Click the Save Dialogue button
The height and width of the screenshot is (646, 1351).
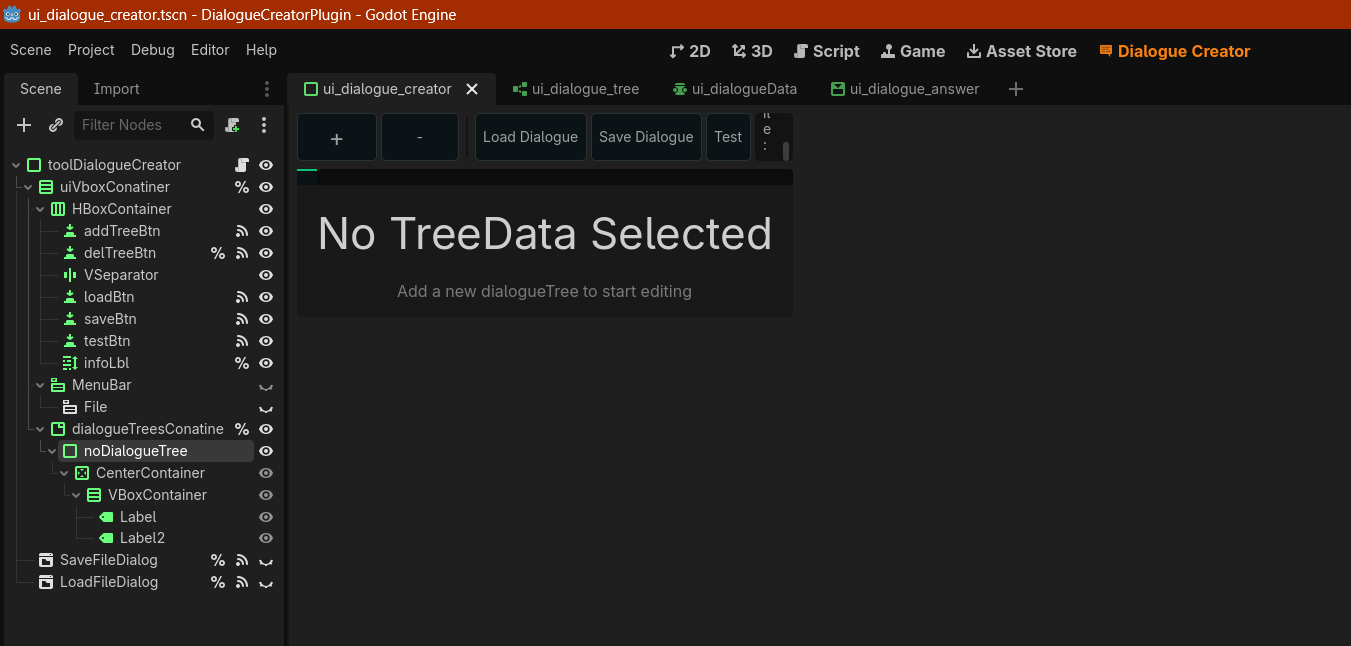[646, 137]
